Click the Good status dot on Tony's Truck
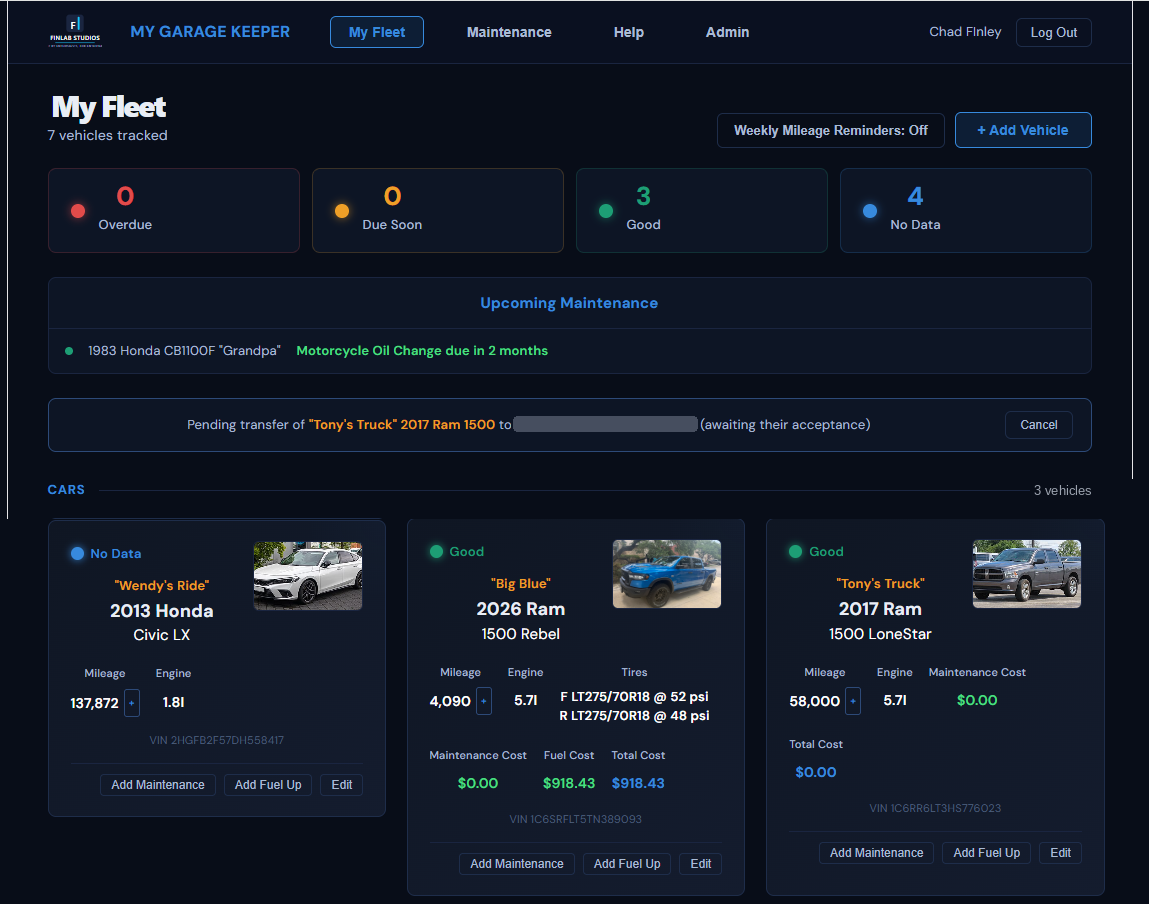 796,552
